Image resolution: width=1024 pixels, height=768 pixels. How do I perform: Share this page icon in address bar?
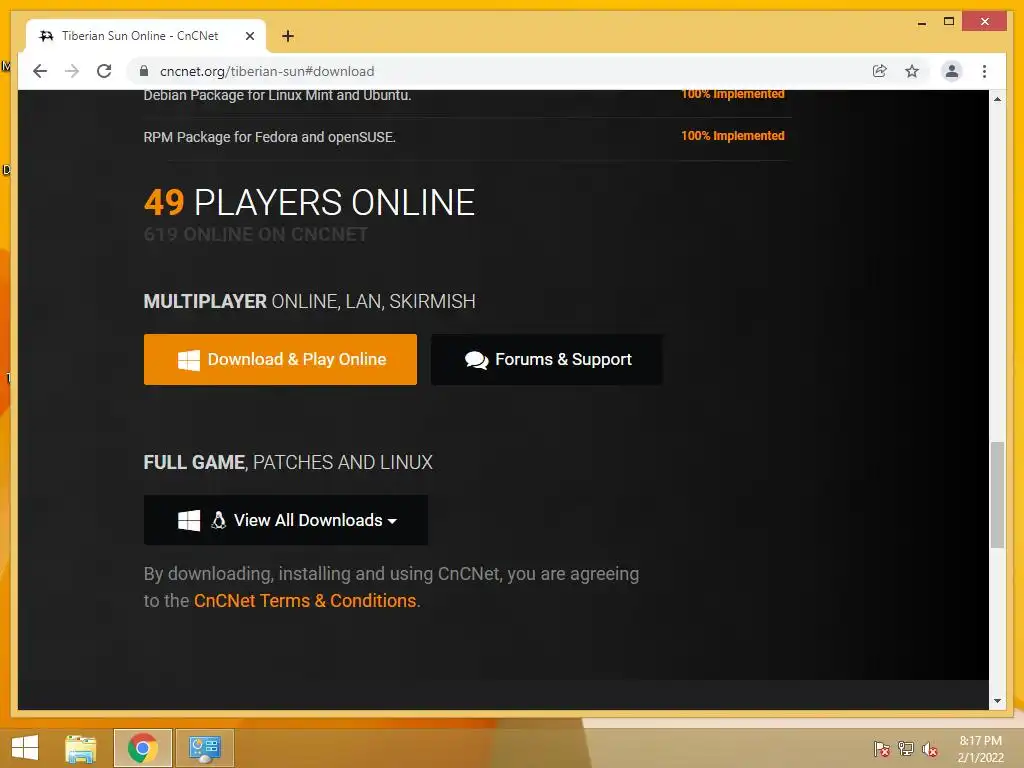point(880,71)
